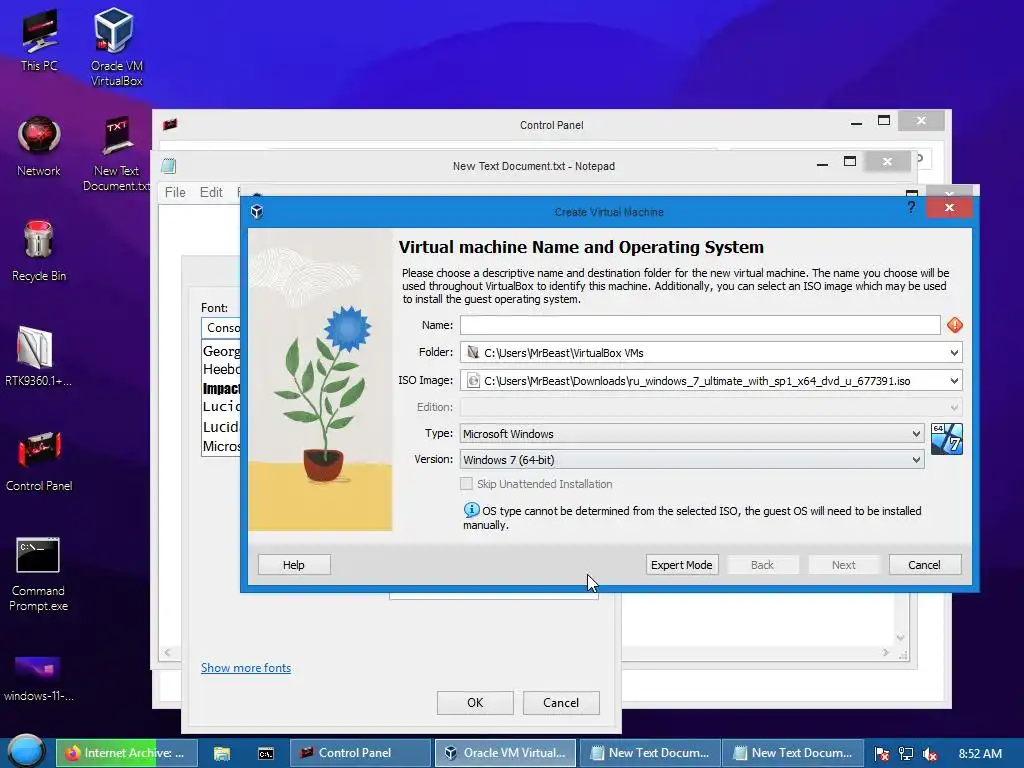Click the Show more fonts link
Image resolution: width=1024 pixels, height=768 pixels.
246,667
